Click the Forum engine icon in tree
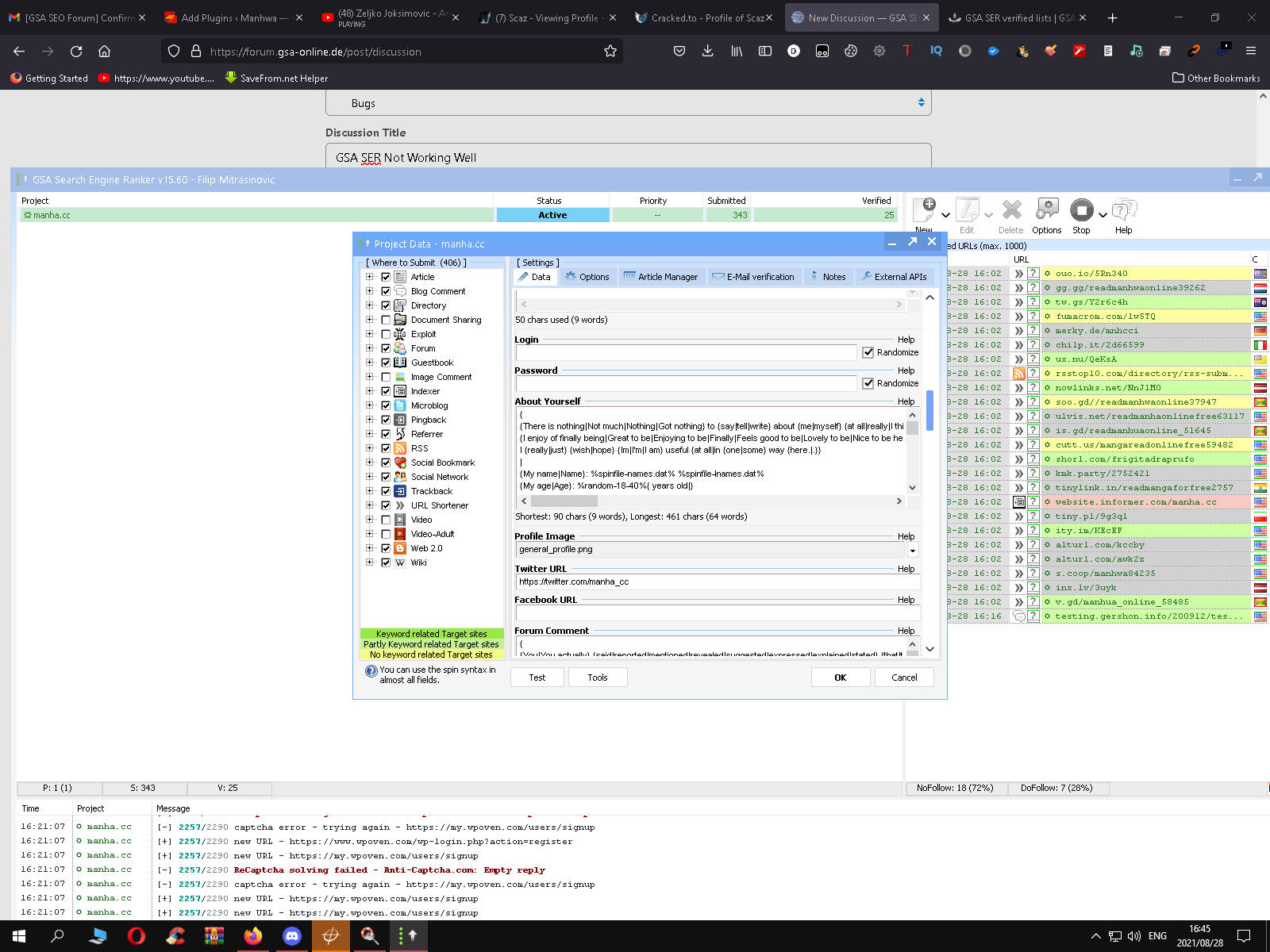Image resolution: width=1270 pixels, height=952 pixels. point(400,348)
